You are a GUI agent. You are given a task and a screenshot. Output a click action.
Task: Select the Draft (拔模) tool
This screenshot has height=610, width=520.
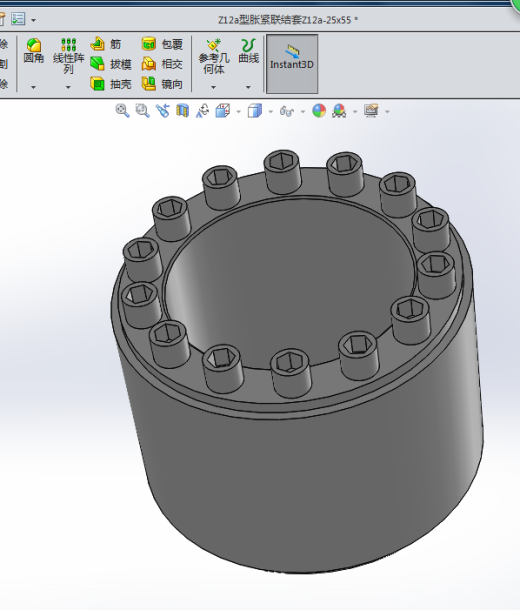(x=110, y=64)
